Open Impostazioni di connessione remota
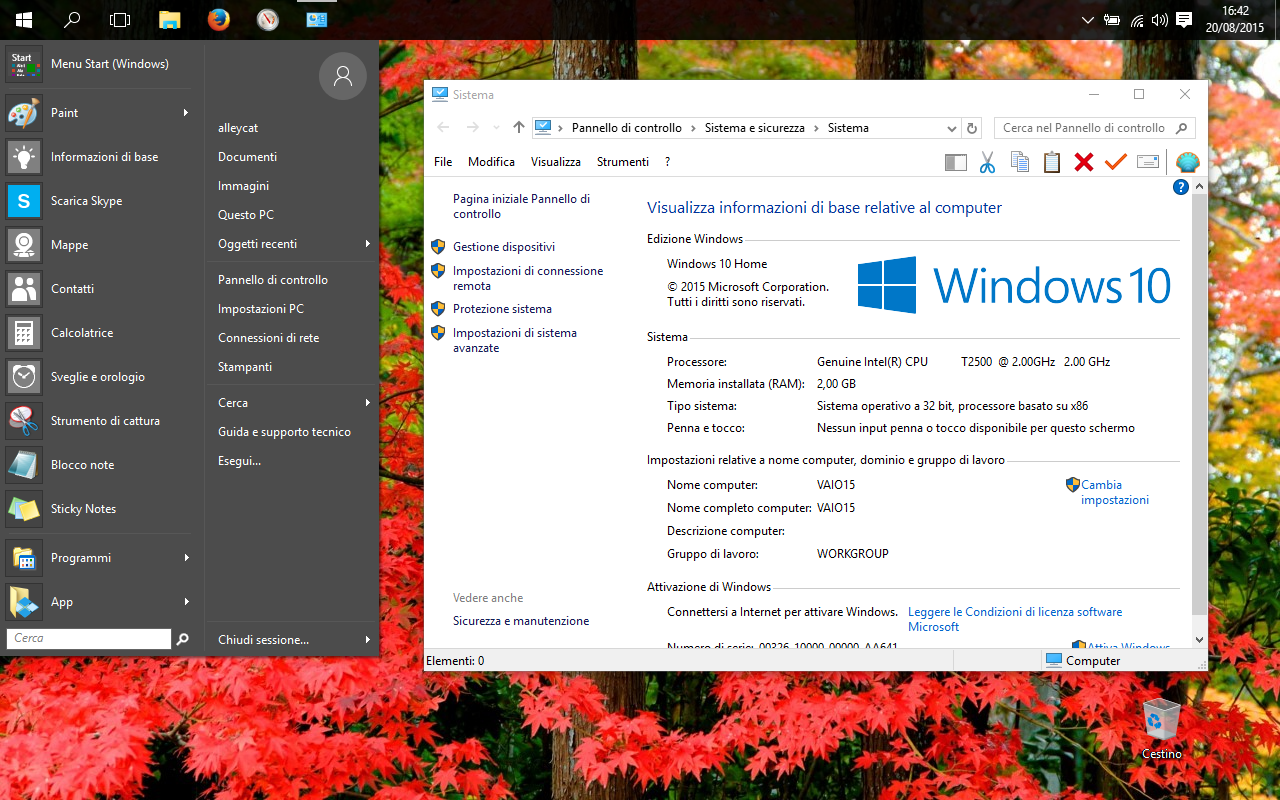The width and height of the screenshot is (1280, 800). [x=528, y=278]
